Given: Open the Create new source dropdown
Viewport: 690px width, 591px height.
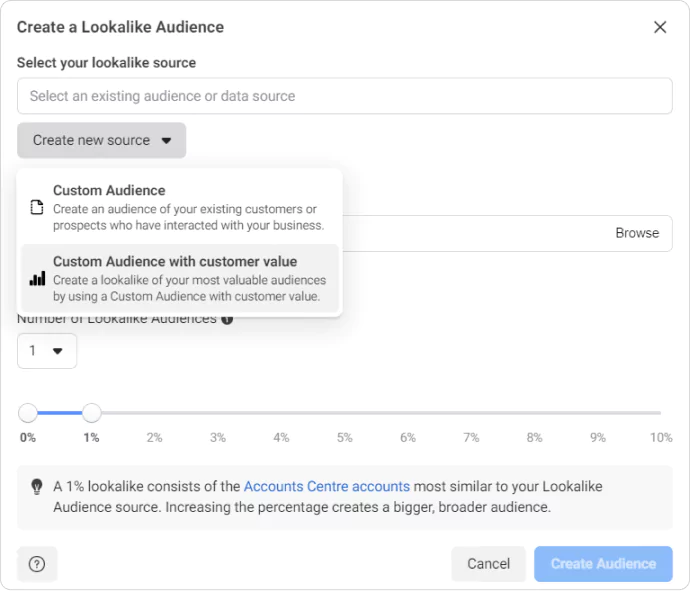Looking at the screenshot, I should [x=101, y=140].
